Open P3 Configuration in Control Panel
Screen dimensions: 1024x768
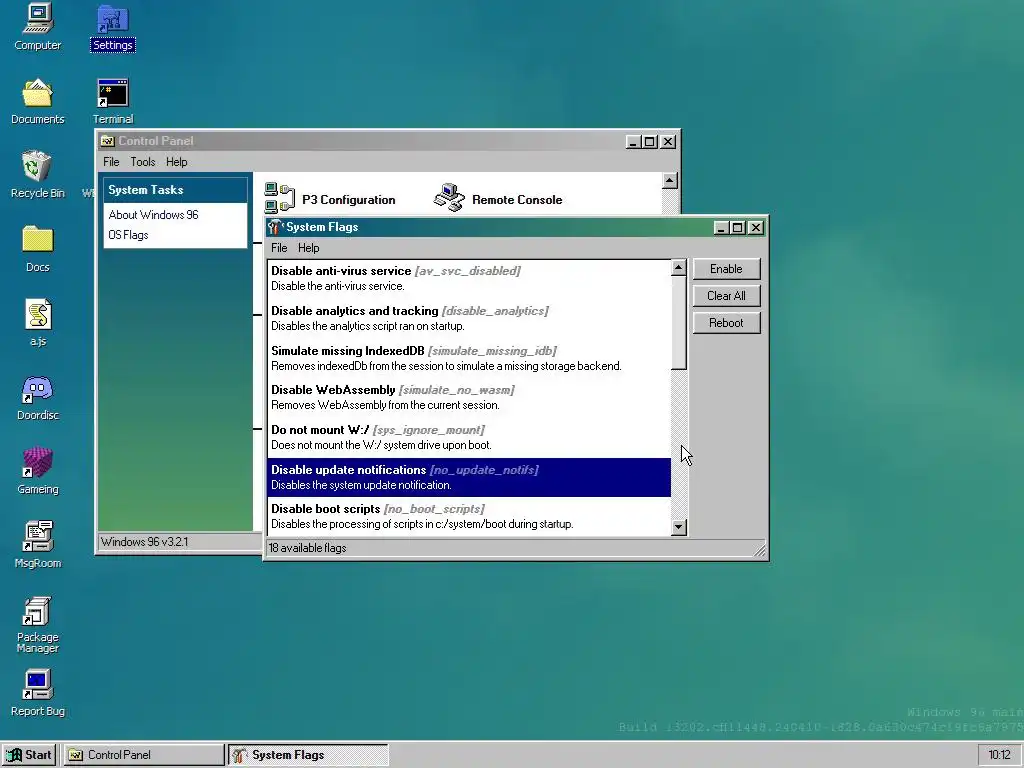click(x=330, y=199)
